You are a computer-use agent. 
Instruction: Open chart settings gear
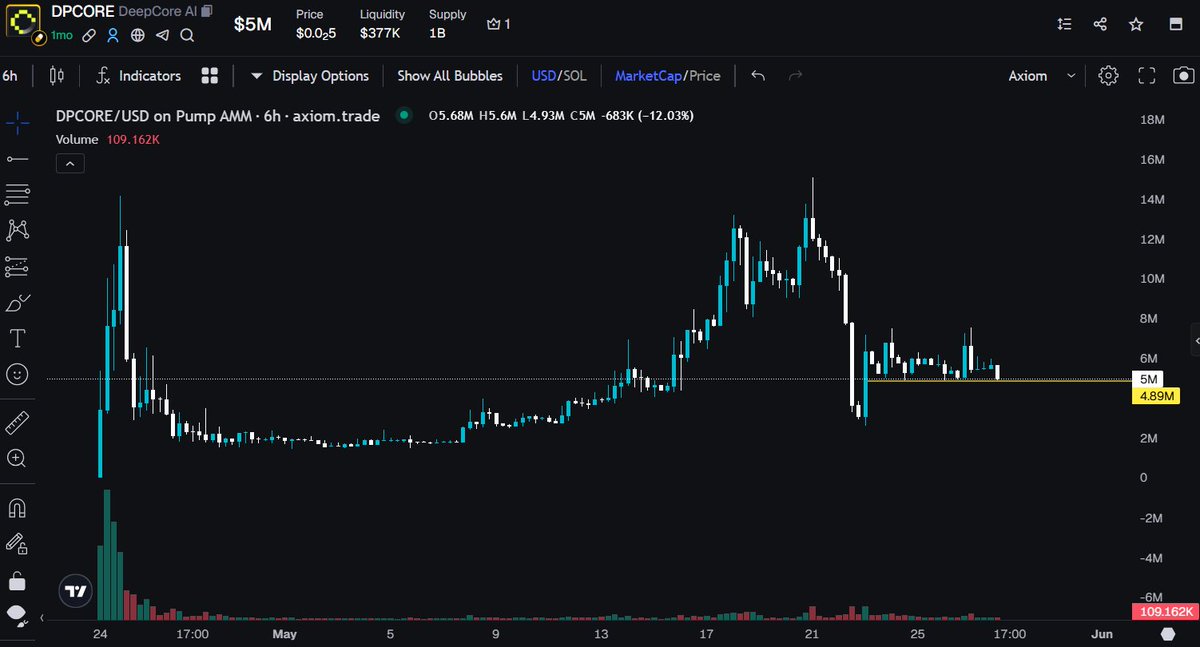click(1108, 76)
